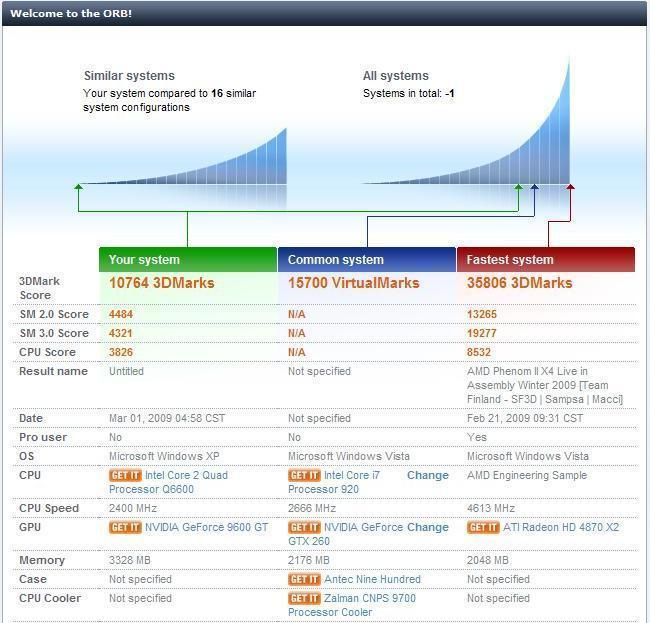Click CPU Speed value 2666 MHz
This screenshot has width=650, height=623.
pyautogui.click(x=312, y=508)
